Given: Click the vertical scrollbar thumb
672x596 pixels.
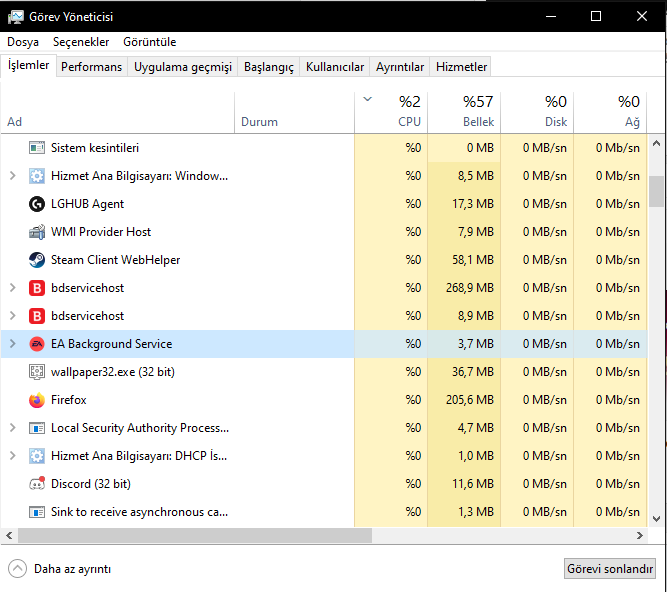Looking at the screenshot, I should click(656, 192).
